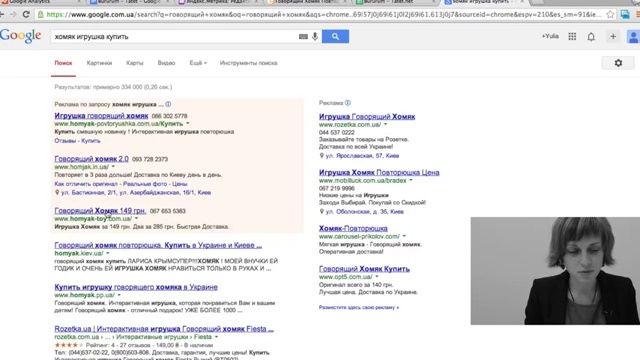Bookmark this page with star icon
Viewport: 640px width, 360px height.
point(610,14)
